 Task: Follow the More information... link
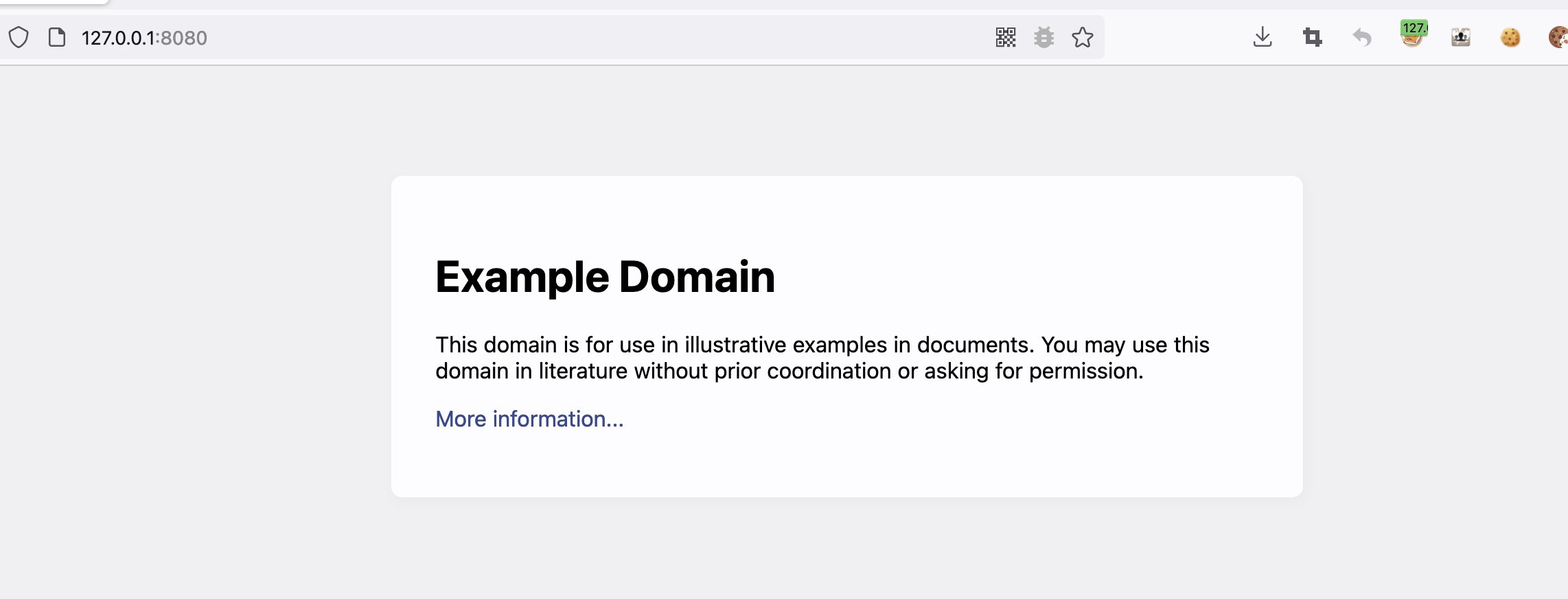point(529,419)
